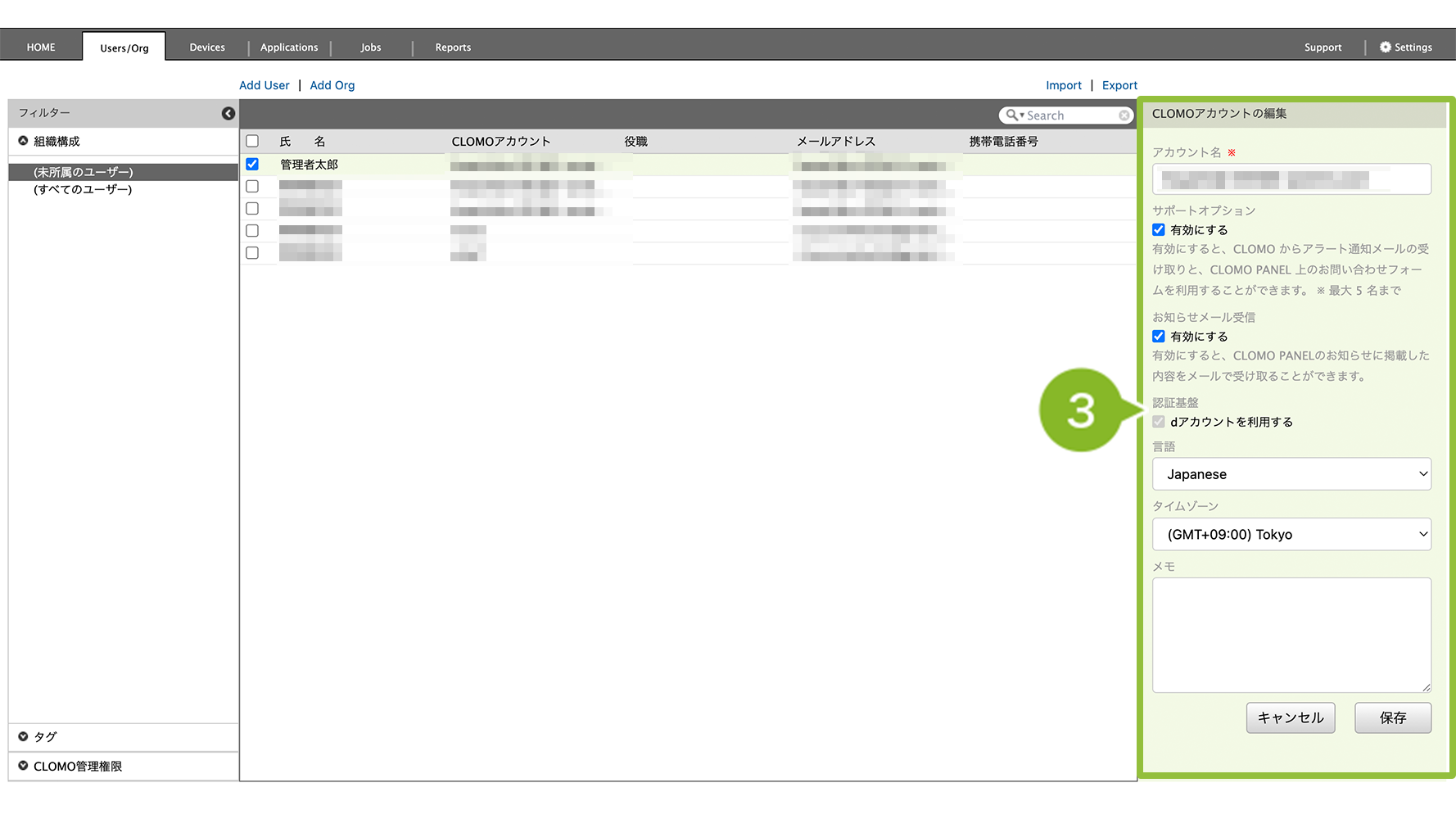Switch to the Devices tab
Viewport: 1456px width, 819px height.
coord(207,48)
